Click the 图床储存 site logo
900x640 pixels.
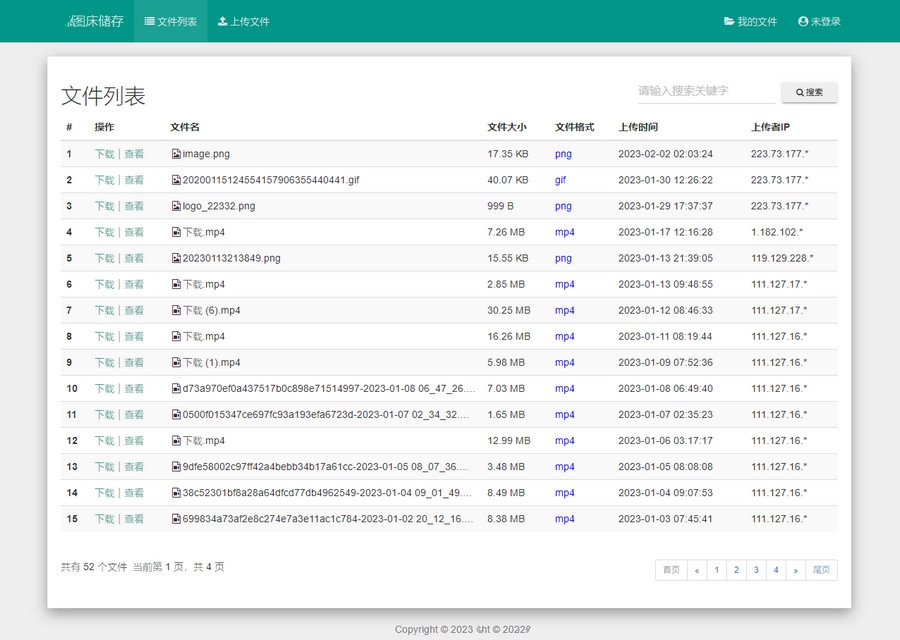[x=95, y=21]
